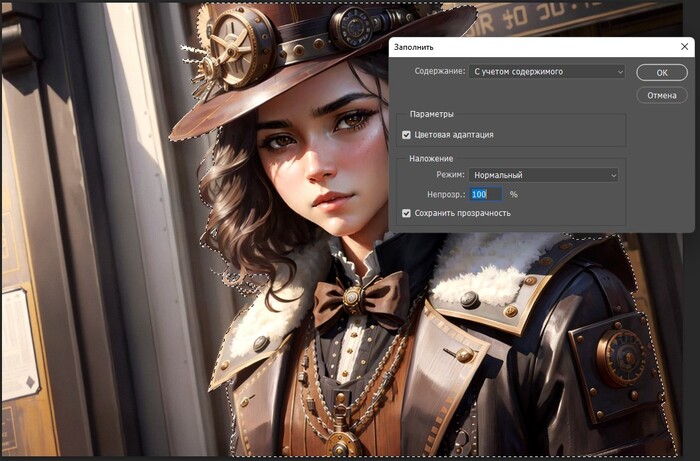
Task: Click the Наложение group heading
Action: pos(431,158)
